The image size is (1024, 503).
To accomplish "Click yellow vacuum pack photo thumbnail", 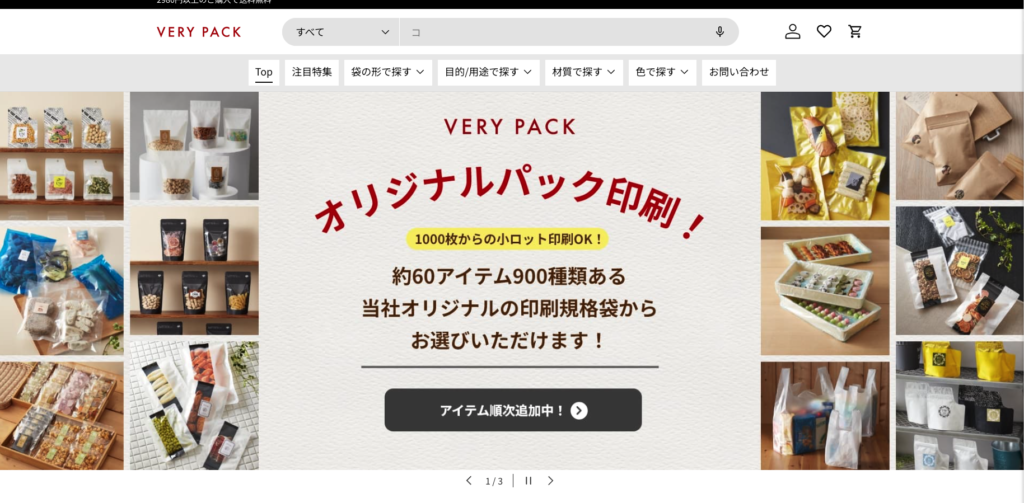I will pos(825,156).
